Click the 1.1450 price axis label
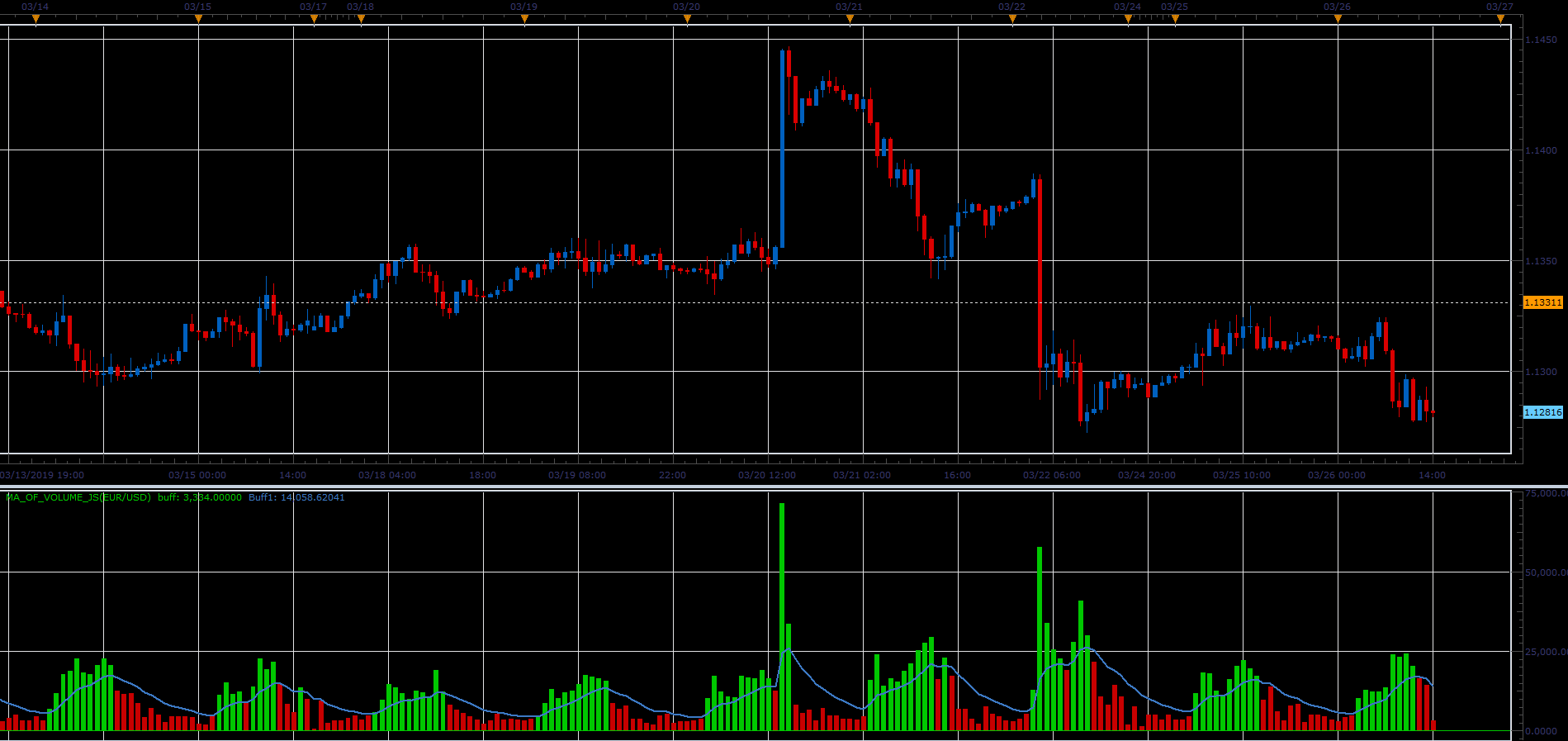The height and width of the screenshot is (741, 1568). point(1541,40)
